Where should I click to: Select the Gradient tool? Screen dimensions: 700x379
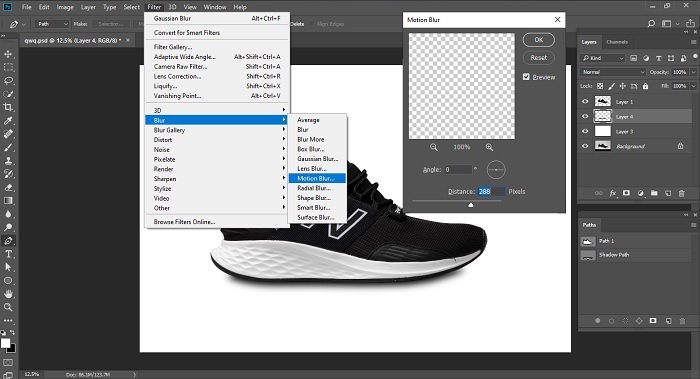click(8, 201)
